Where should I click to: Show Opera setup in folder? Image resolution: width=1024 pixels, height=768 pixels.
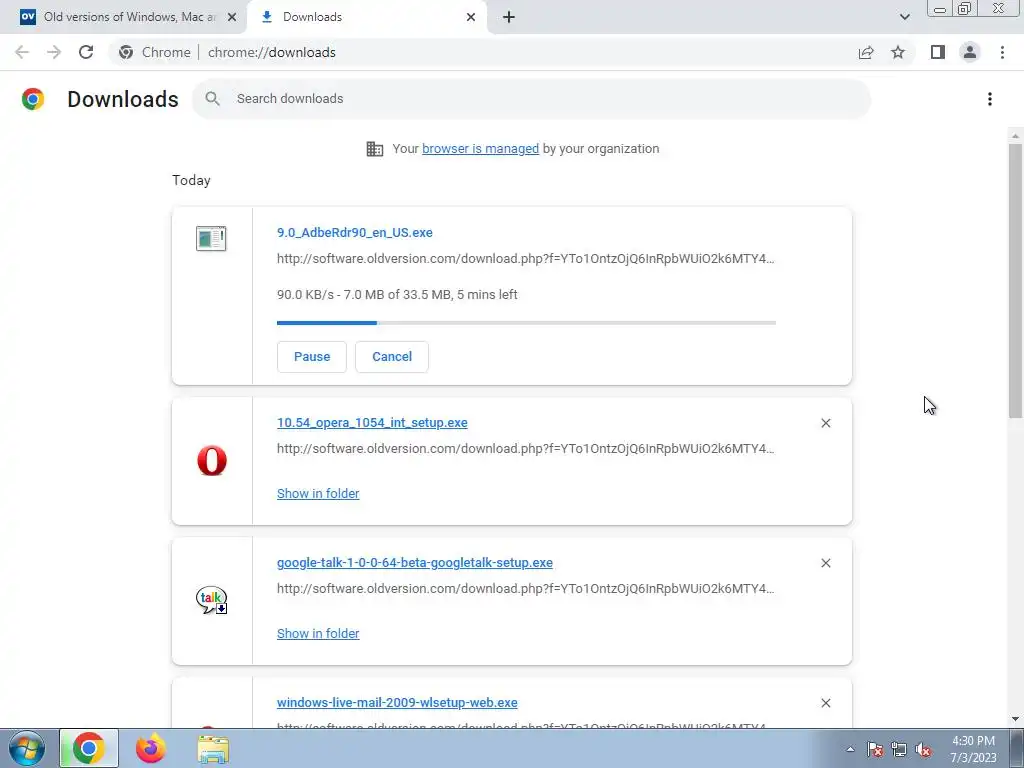[x=318, y=494]
